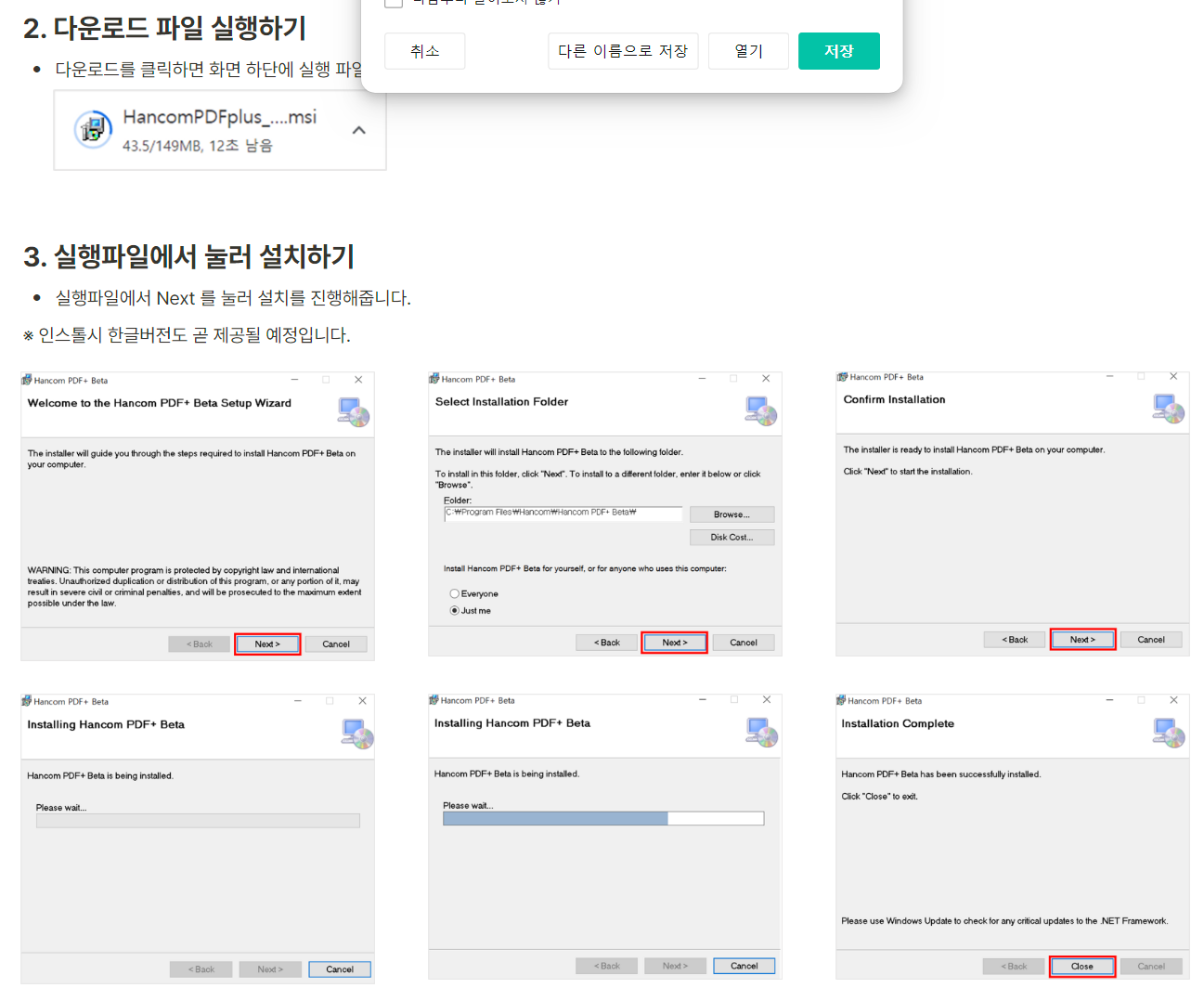Image resolution: width=1204 pixels, height=1001 pixels.
Task: Click greyed Back in Installing window with empty progress
Action: tap(201, 969)
